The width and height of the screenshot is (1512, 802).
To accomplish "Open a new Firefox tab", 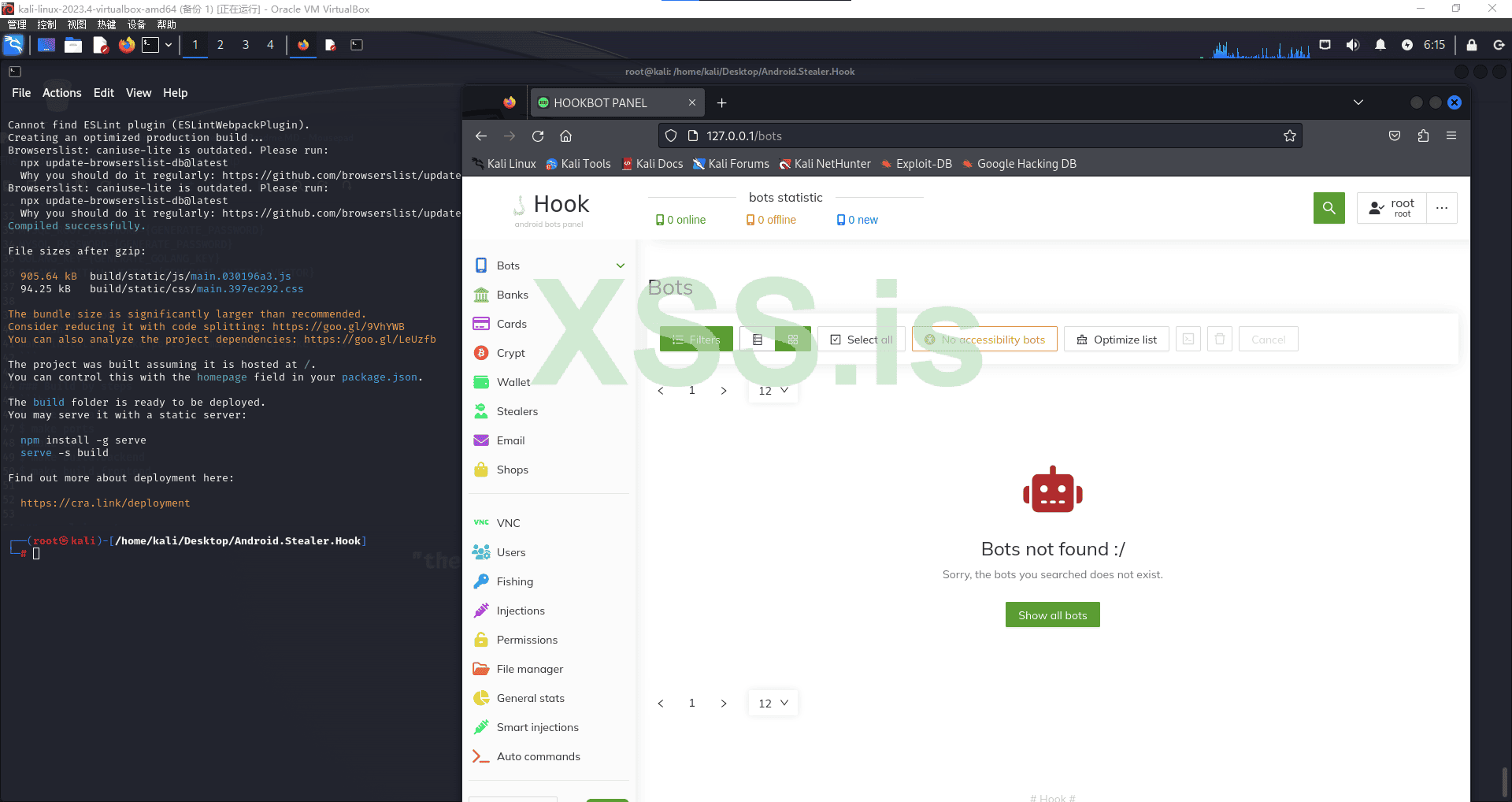I will tap(722, 102).
